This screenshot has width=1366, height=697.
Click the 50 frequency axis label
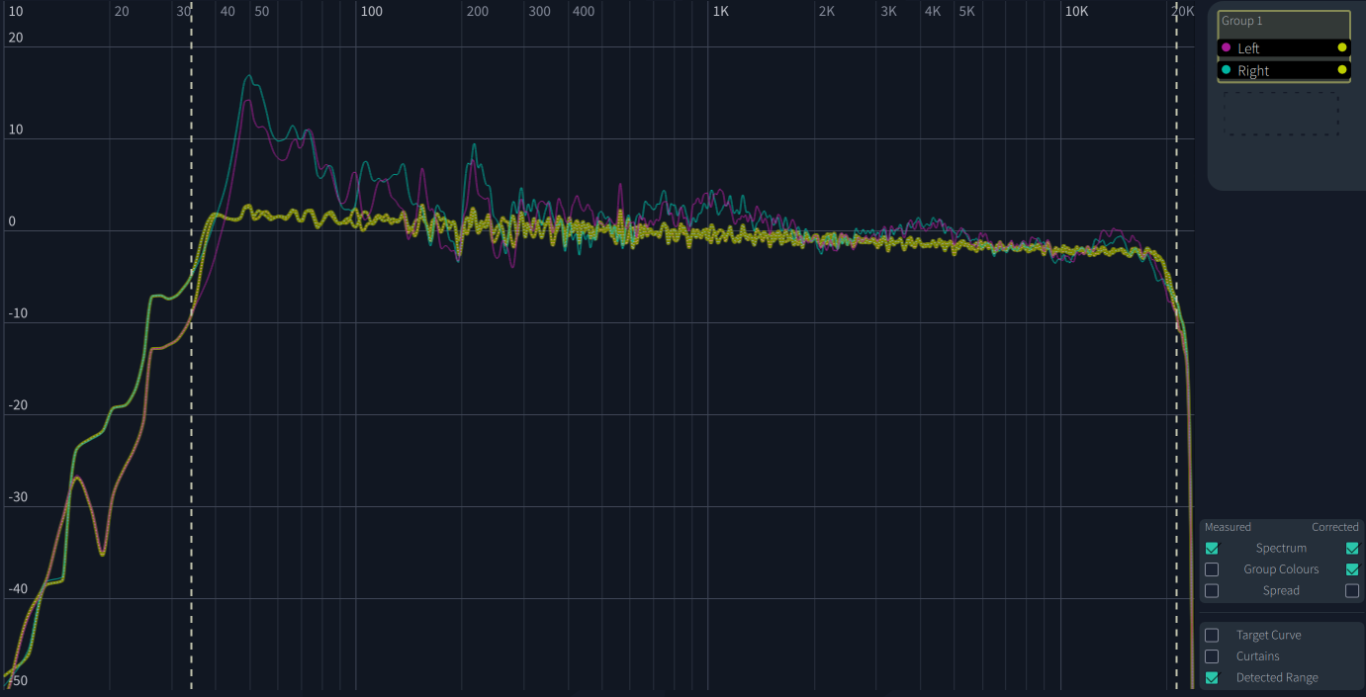(261, 11)
